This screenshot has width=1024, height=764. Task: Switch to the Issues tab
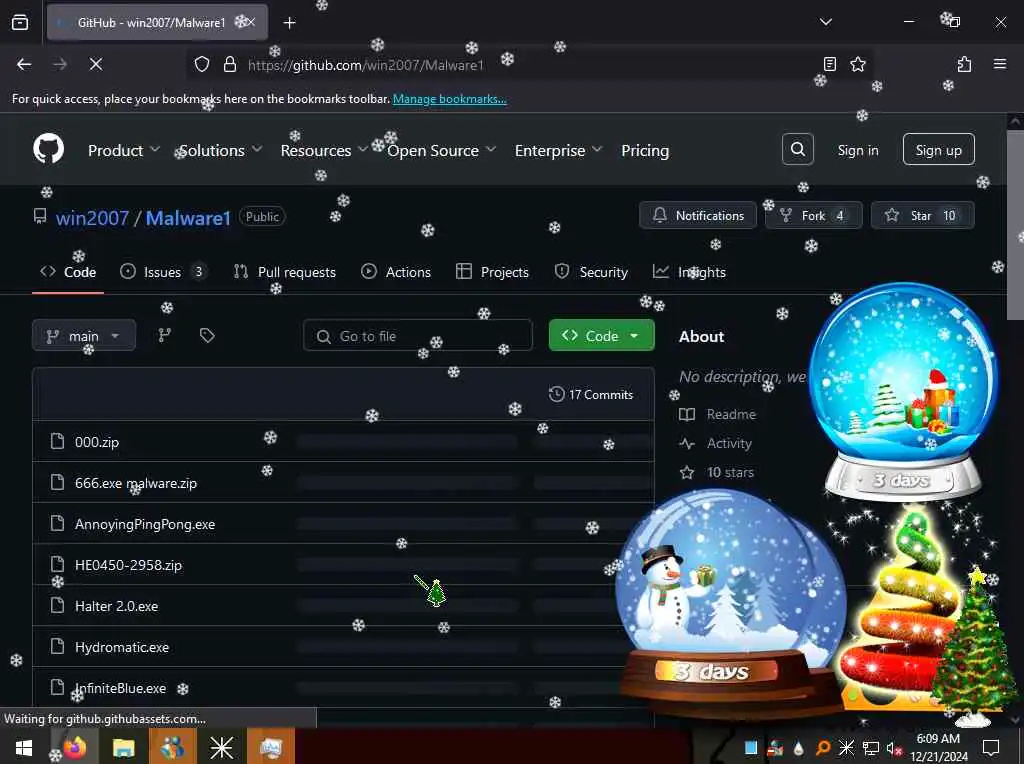tap(163, 272)
